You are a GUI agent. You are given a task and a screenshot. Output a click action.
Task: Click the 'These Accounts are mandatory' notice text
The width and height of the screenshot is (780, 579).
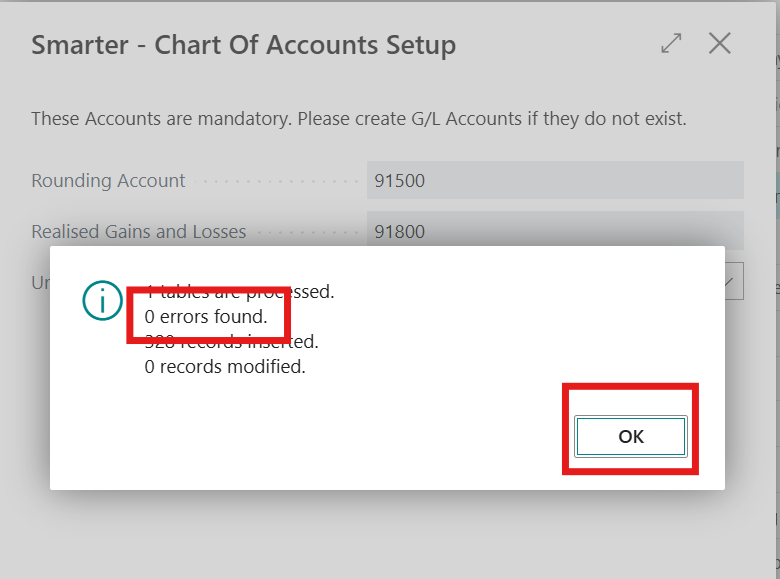pos(359,119)
